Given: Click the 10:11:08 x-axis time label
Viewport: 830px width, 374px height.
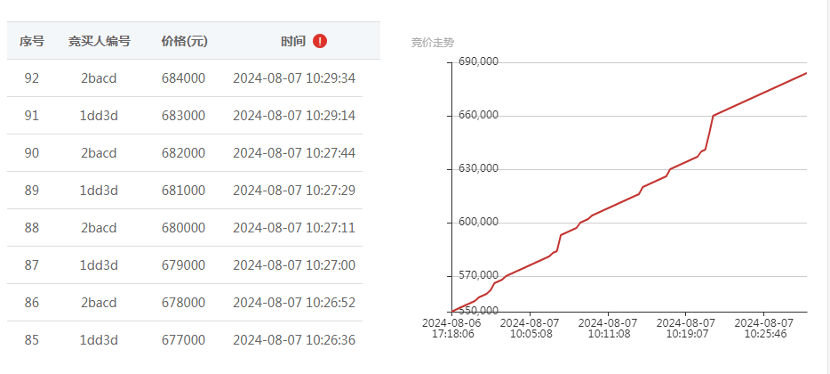Looking at the screenshot, I should click(608, 334).
